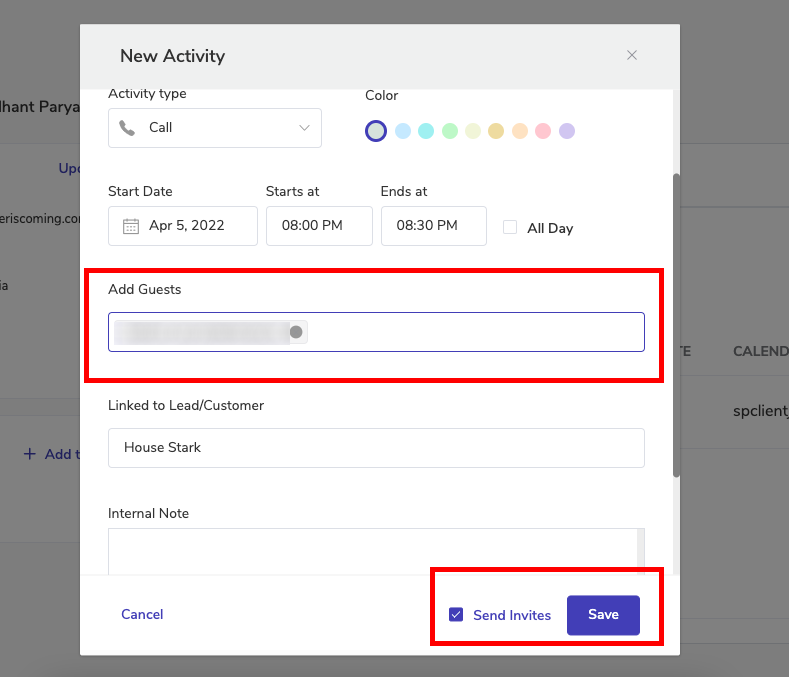Select the selected gray color swatch
This screenshot has width=789, height=677.
(375, 131)
